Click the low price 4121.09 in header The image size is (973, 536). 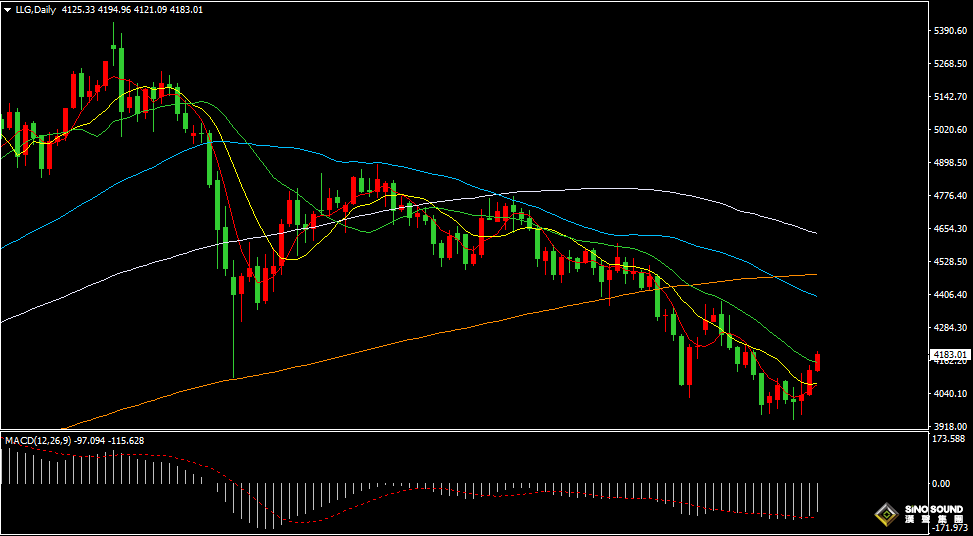tap(151, 9)
